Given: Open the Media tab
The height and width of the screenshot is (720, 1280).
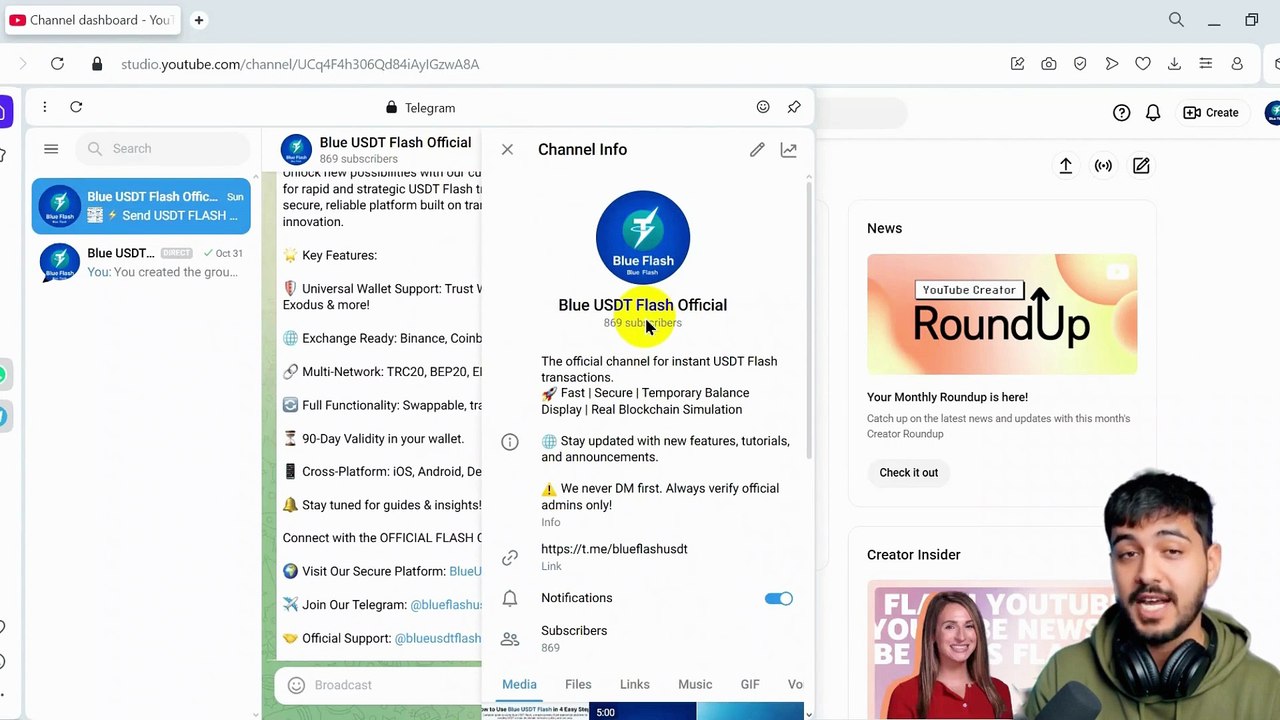Looking at the screenshot, I should tap(519, 684).
